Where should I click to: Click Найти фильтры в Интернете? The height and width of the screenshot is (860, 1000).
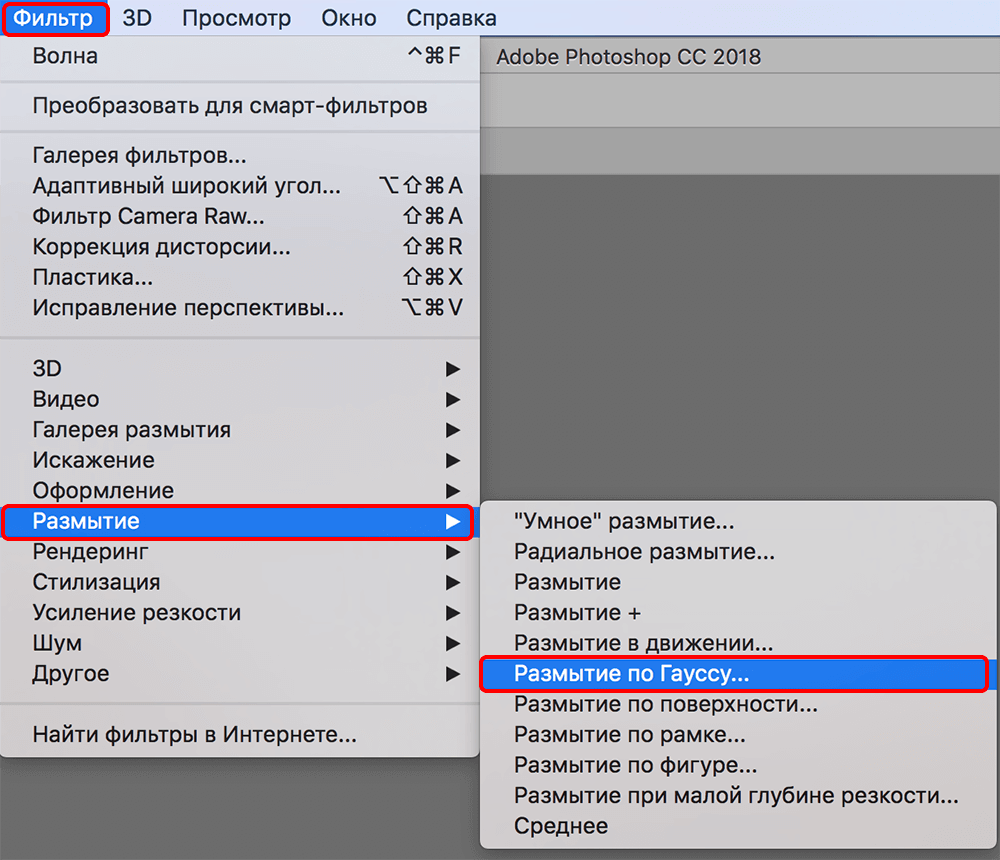[x=195, y=736]
